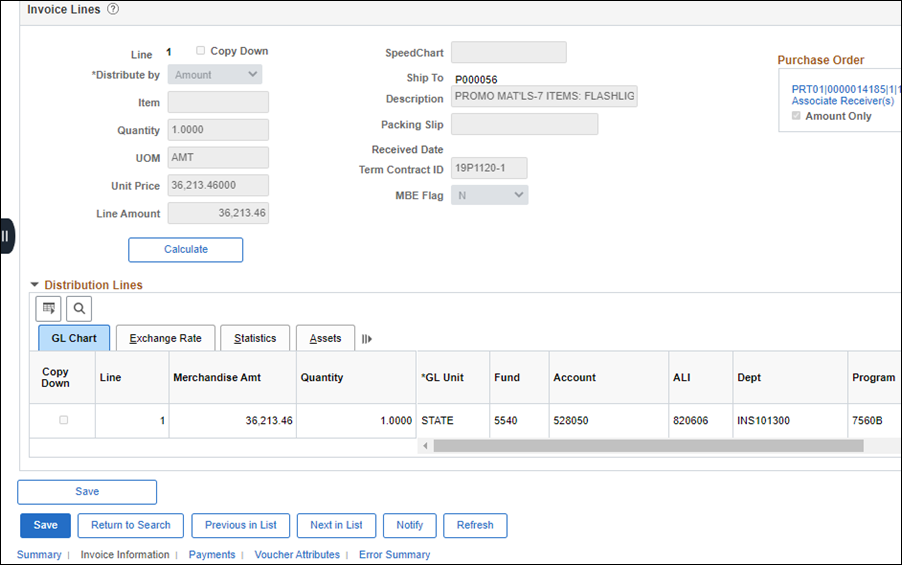Image resolution: width=902 pixels, height=565 pixels.
Task: Click the left sidebar collapse handle
Action: 6,236
